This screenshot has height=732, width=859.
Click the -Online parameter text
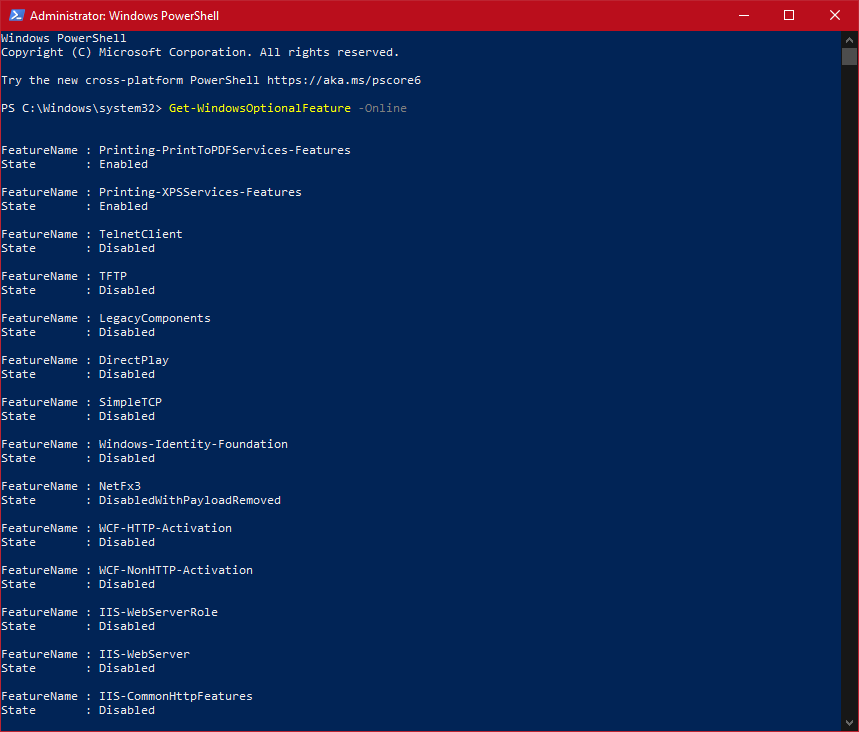(382, 107)
